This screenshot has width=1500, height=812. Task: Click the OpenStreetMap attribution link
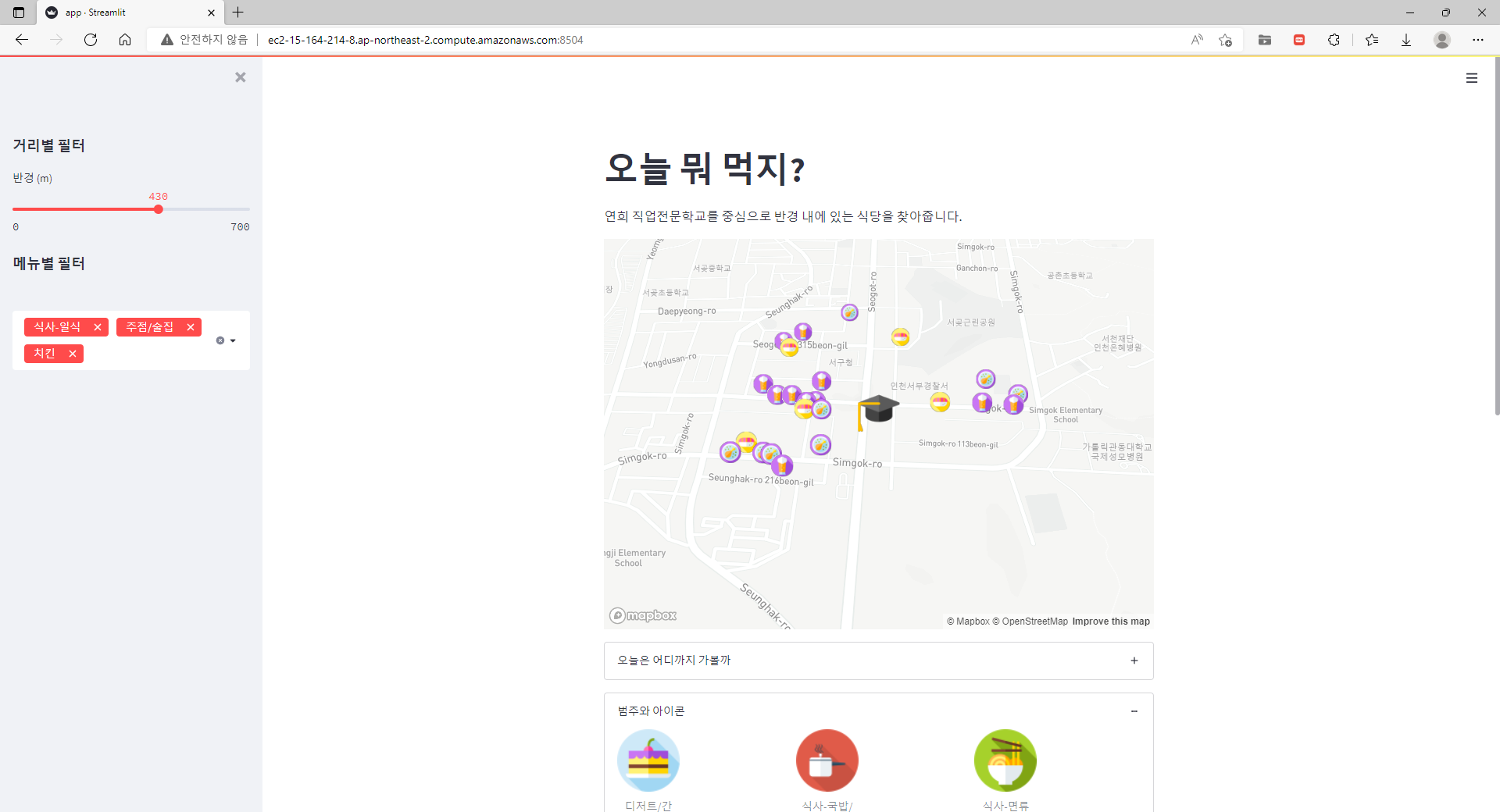(x=1031, y=621)
